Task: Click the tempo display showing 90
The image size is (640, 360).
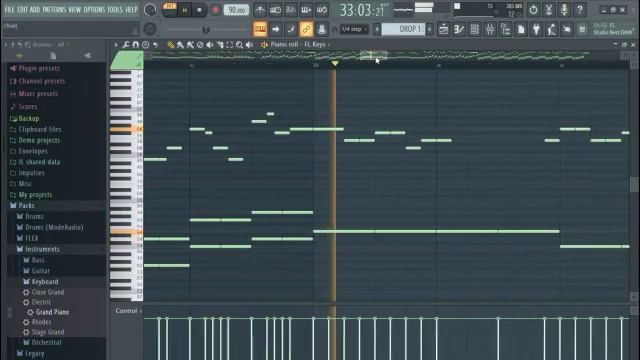Action: (236, 10)
